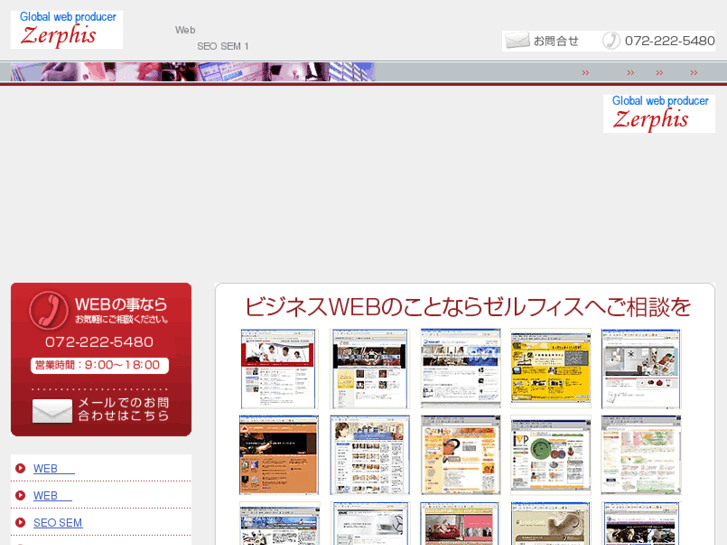The image size is (727, 545).
Task: Open the rightmost thumbnail in the top gallery row
Action: coord(640,367)
